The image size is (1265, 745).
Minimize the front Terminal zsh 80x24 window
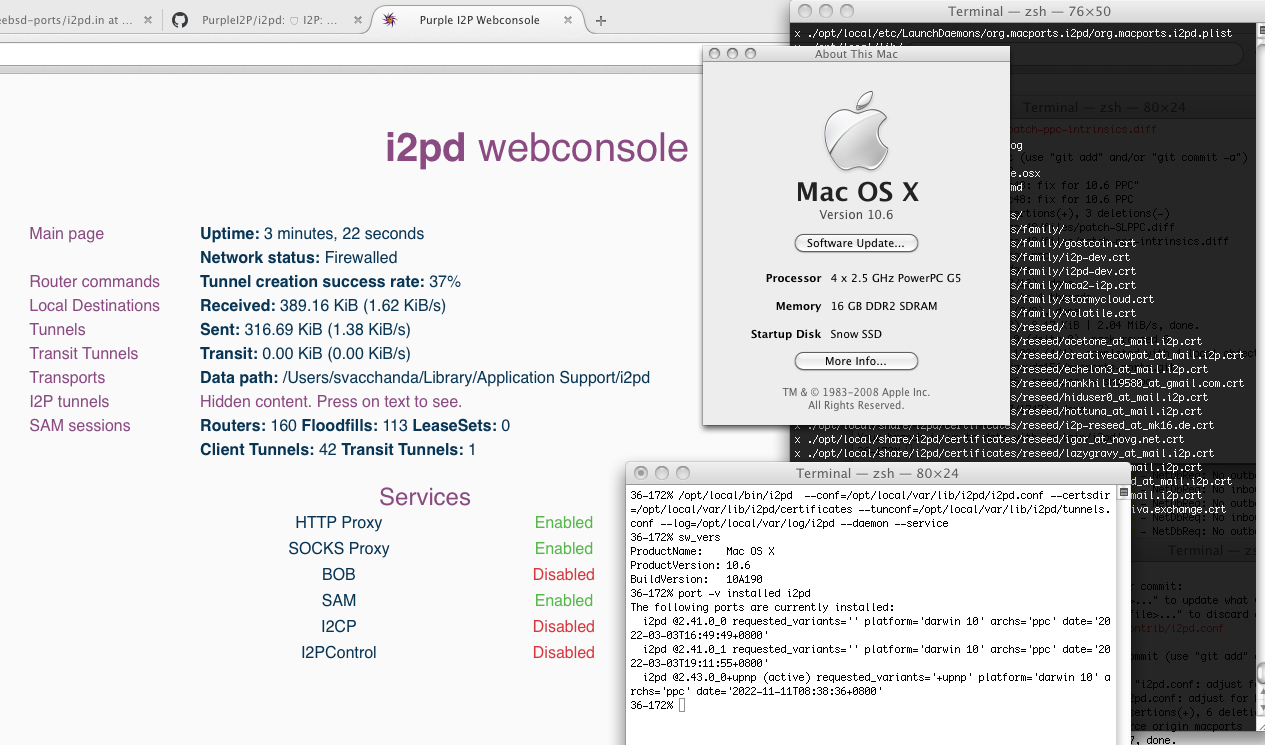tap(662, 473)
